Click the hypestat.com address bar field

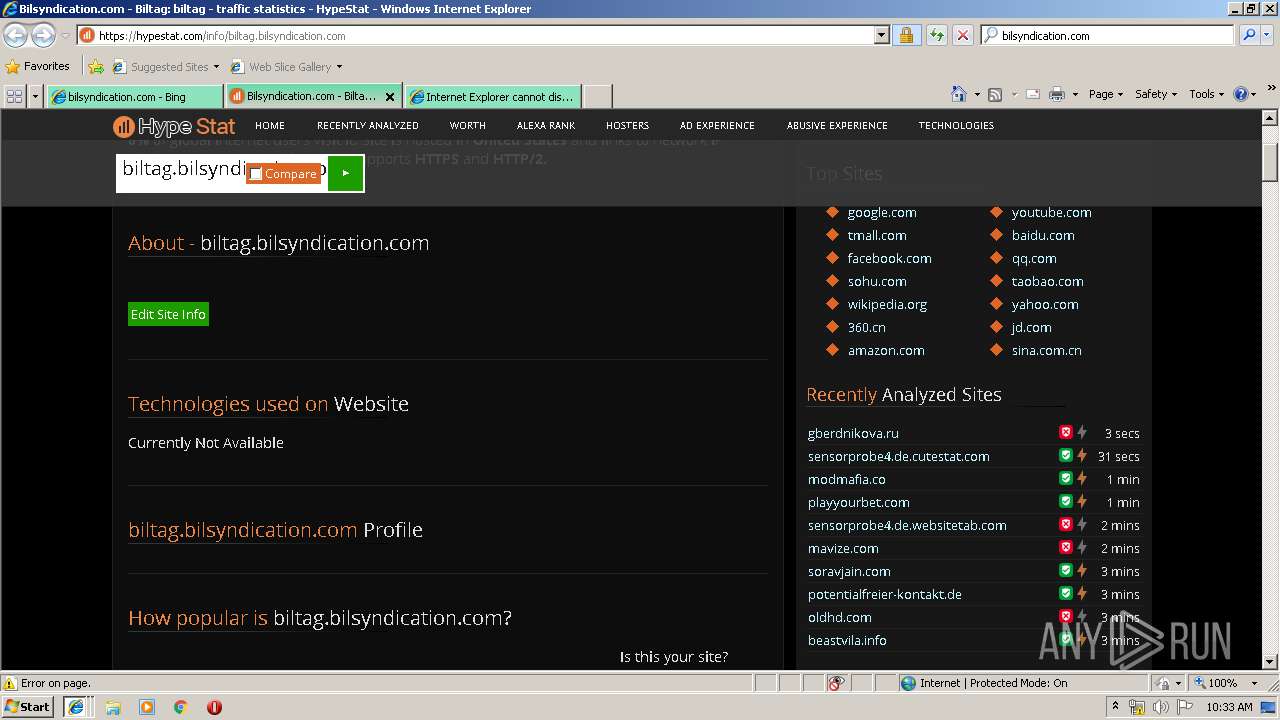[x=480, y=35]
